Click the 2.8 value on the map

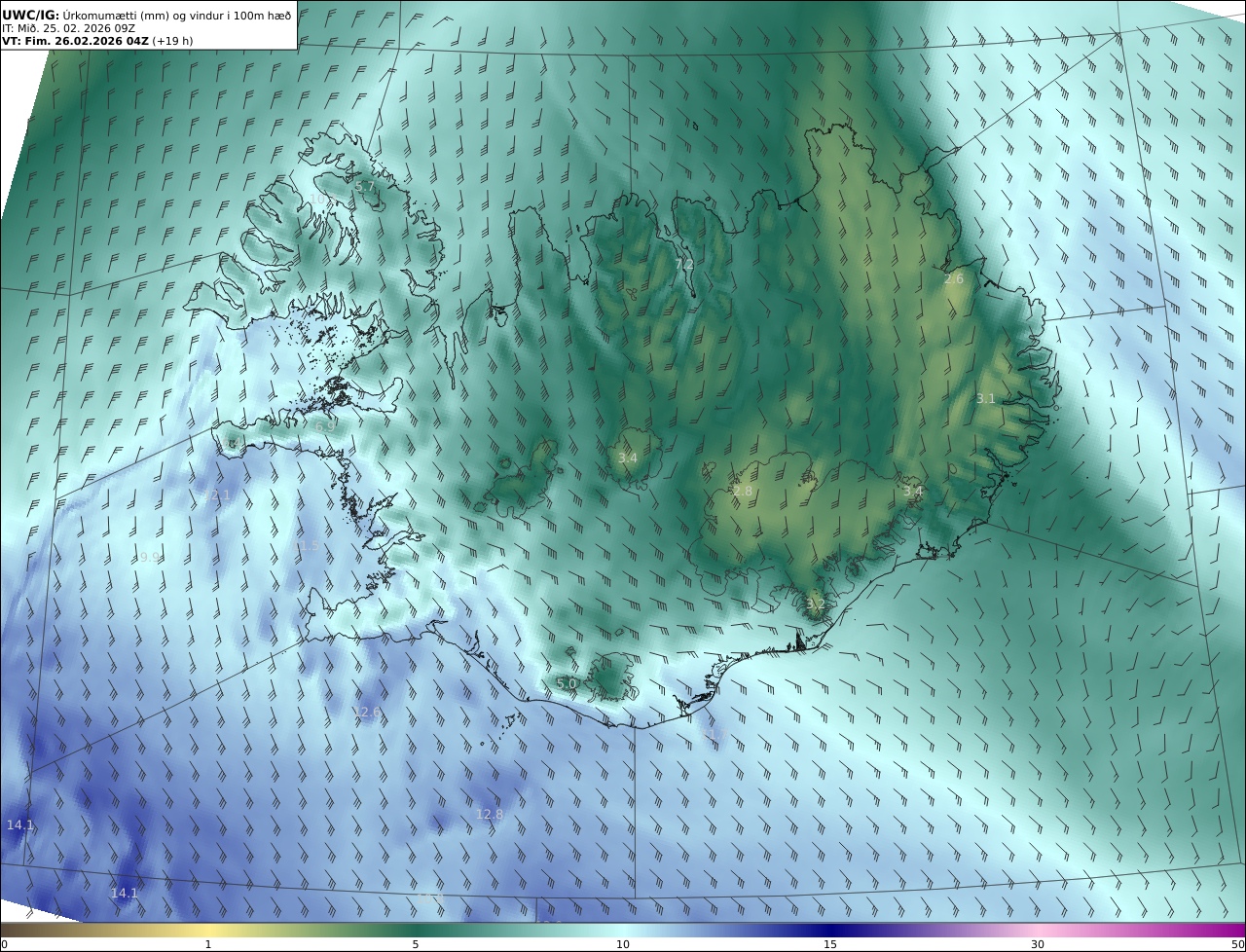tap(743, 492)
